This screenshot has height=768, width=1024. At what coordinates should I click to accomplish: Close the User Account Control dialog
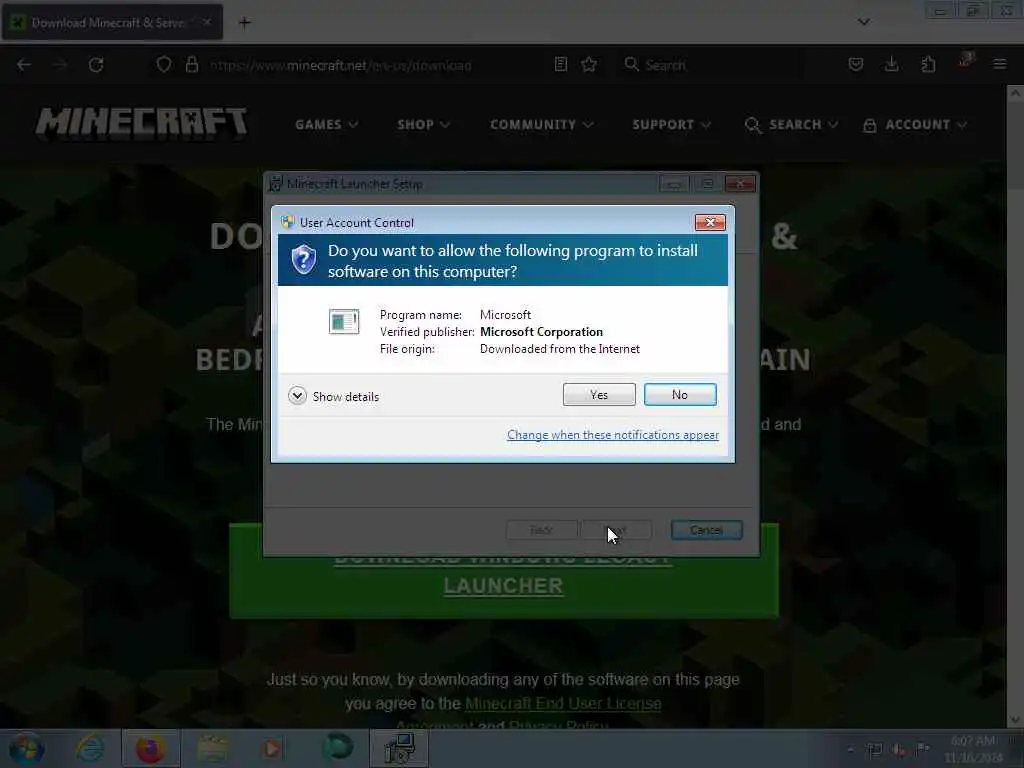click(710, 223)
